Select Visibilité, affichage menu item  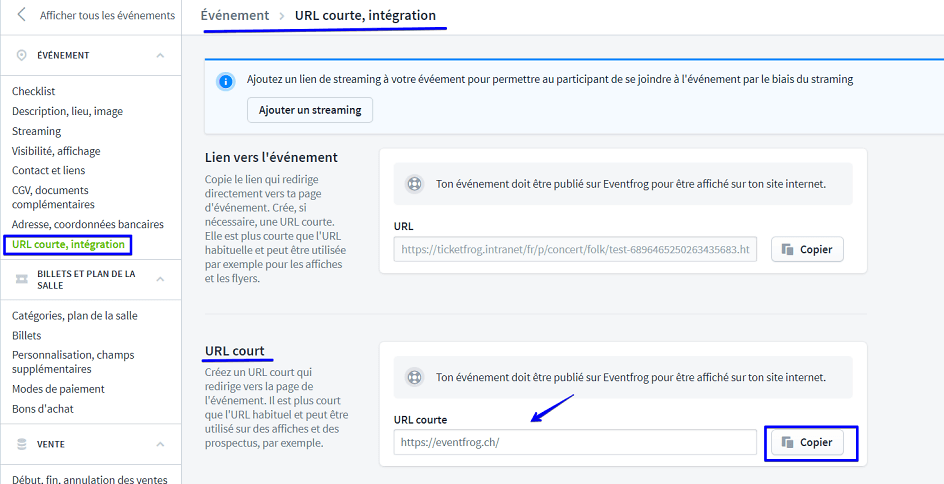pyautogui.click(x=56, y=151)
